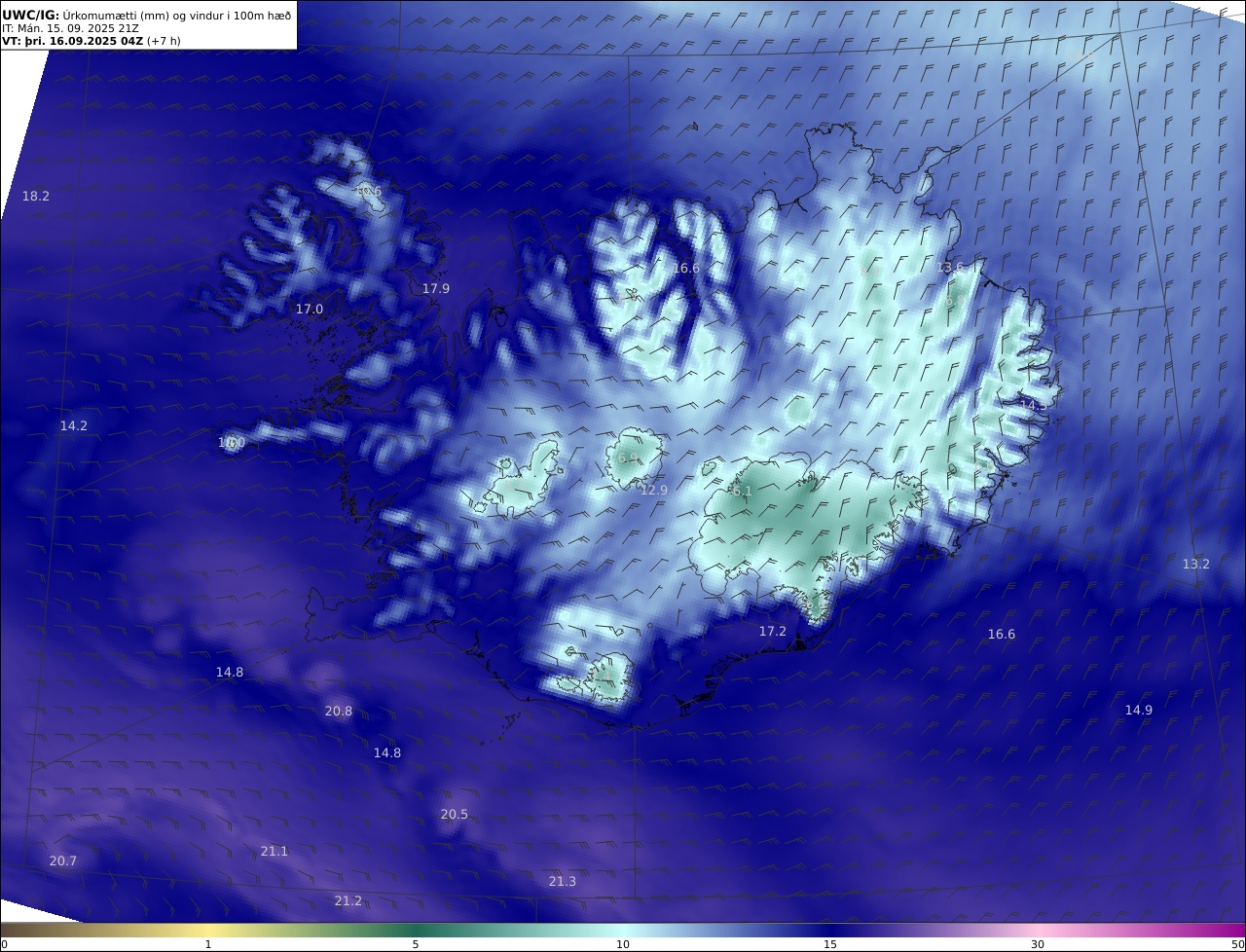Click the 21.3 value label on the map
The height and width of the screenshot is (952, 1246).
[x=563, y=882]
